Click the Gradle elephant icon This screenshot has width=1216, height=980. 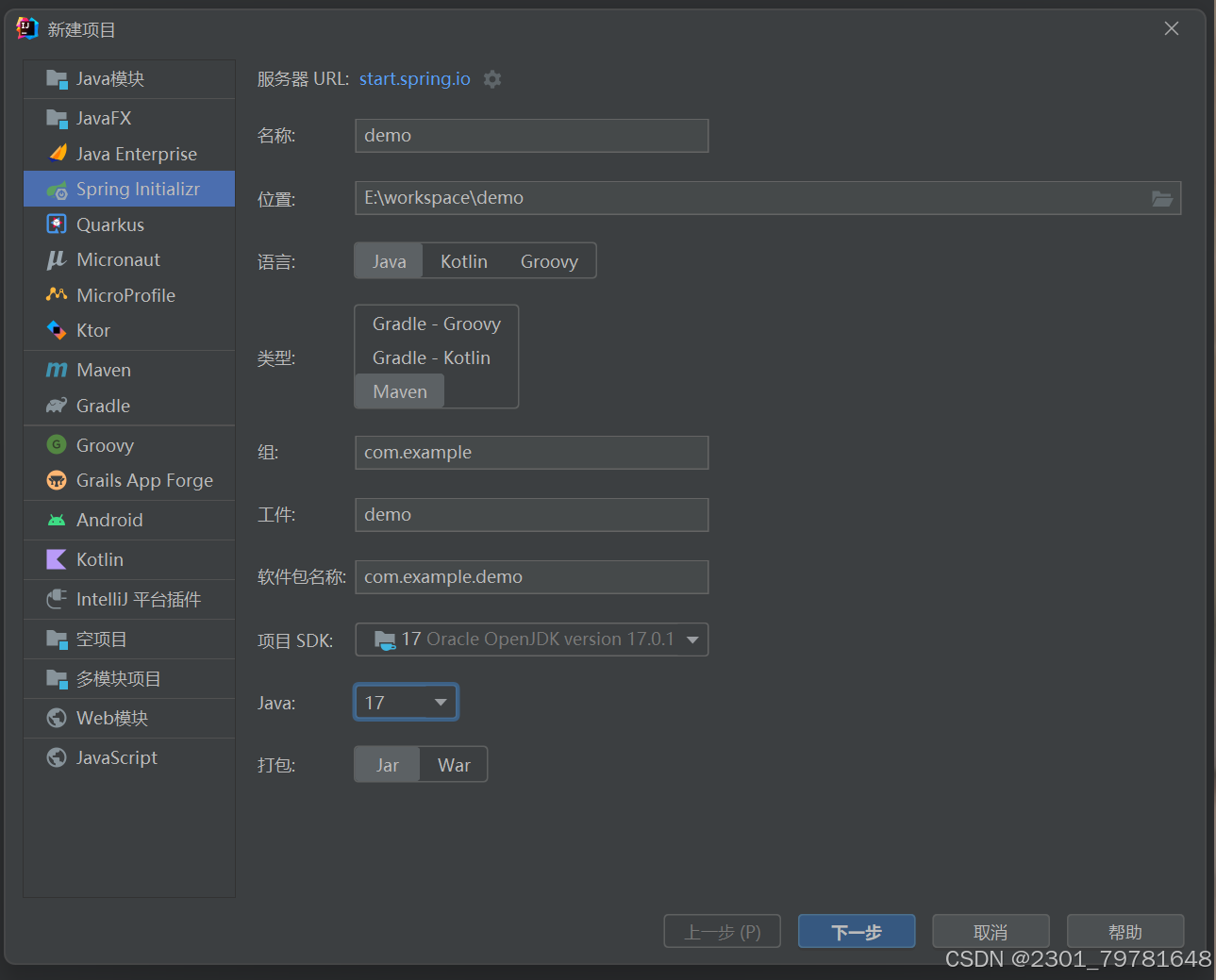click(57, 406)
